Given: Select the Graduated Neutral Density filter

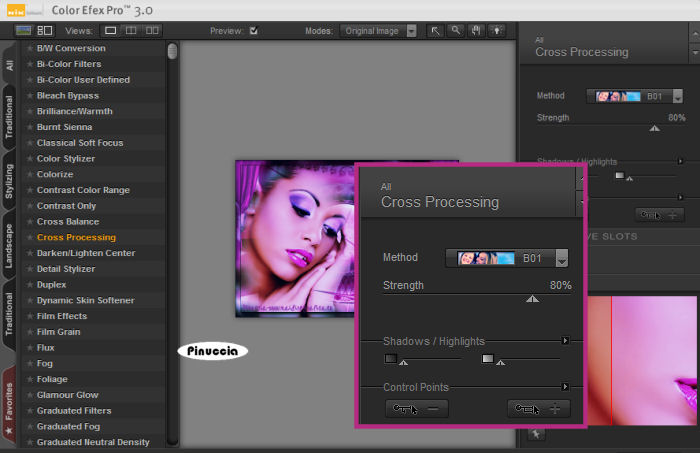Looking at the screenshot, I should [x=93, y=442].
